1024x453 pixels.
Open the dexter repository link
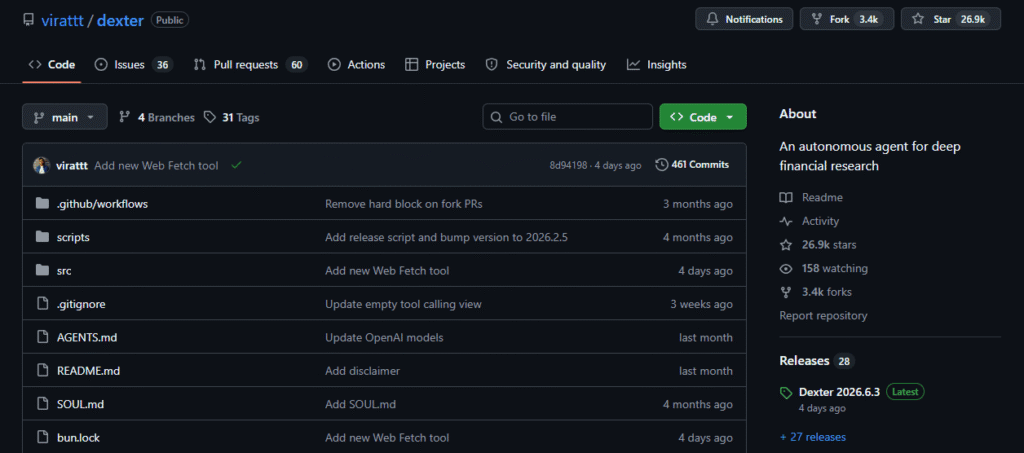pyautogui.click(x=120, y=20)
